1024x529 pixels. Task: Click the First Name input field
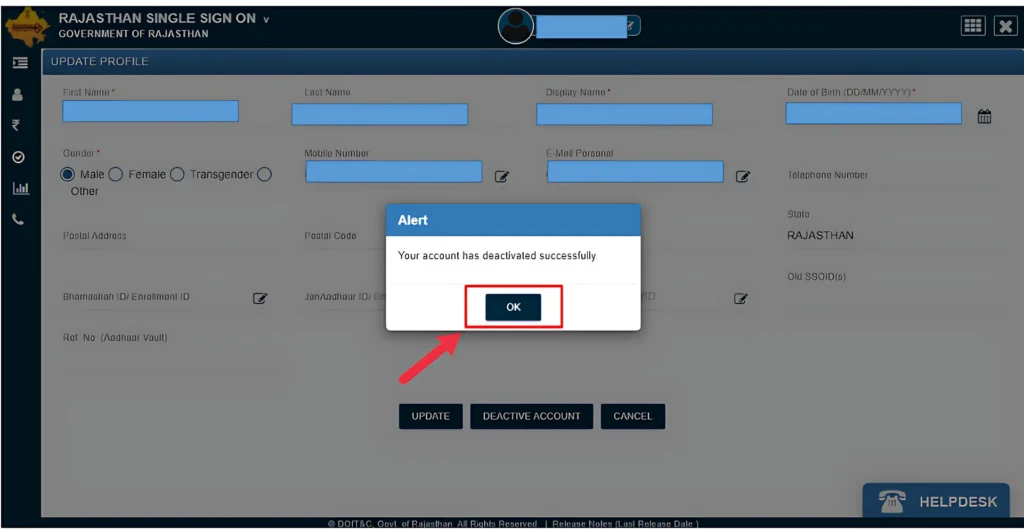pos(150,111)
